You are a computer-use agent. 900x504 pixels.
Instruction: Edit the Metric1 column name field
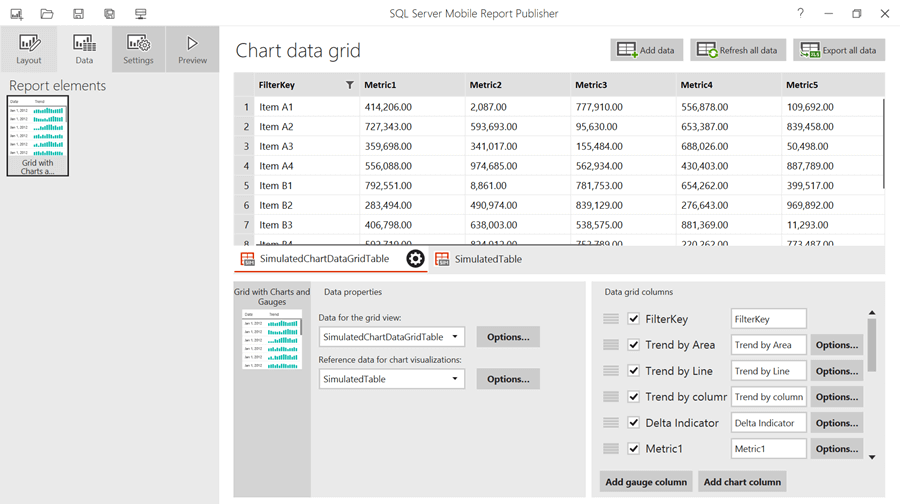769,449
